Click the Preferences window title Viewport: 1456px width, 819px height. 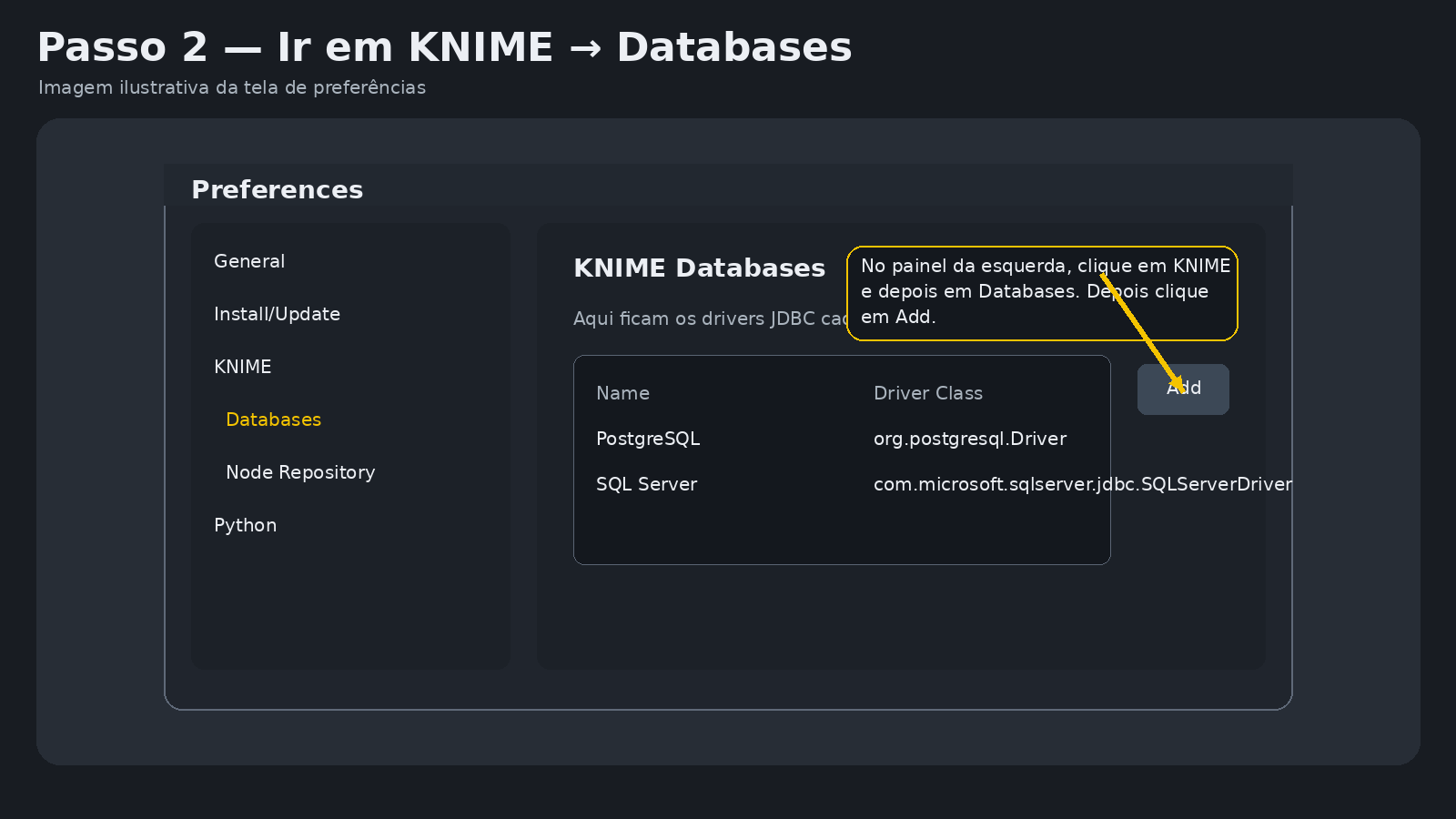coord(277,189)
